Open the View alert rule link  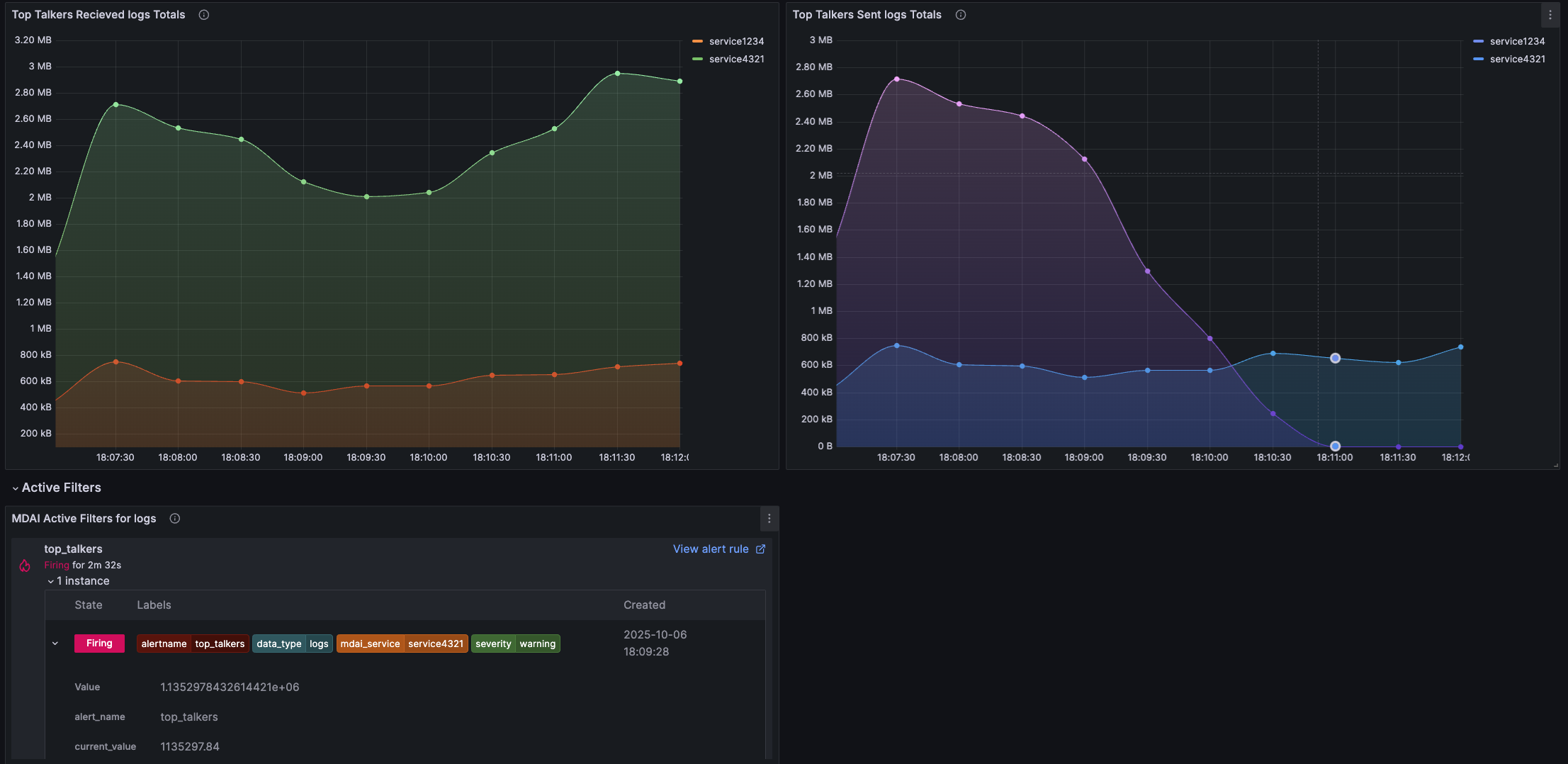(710, 549)
